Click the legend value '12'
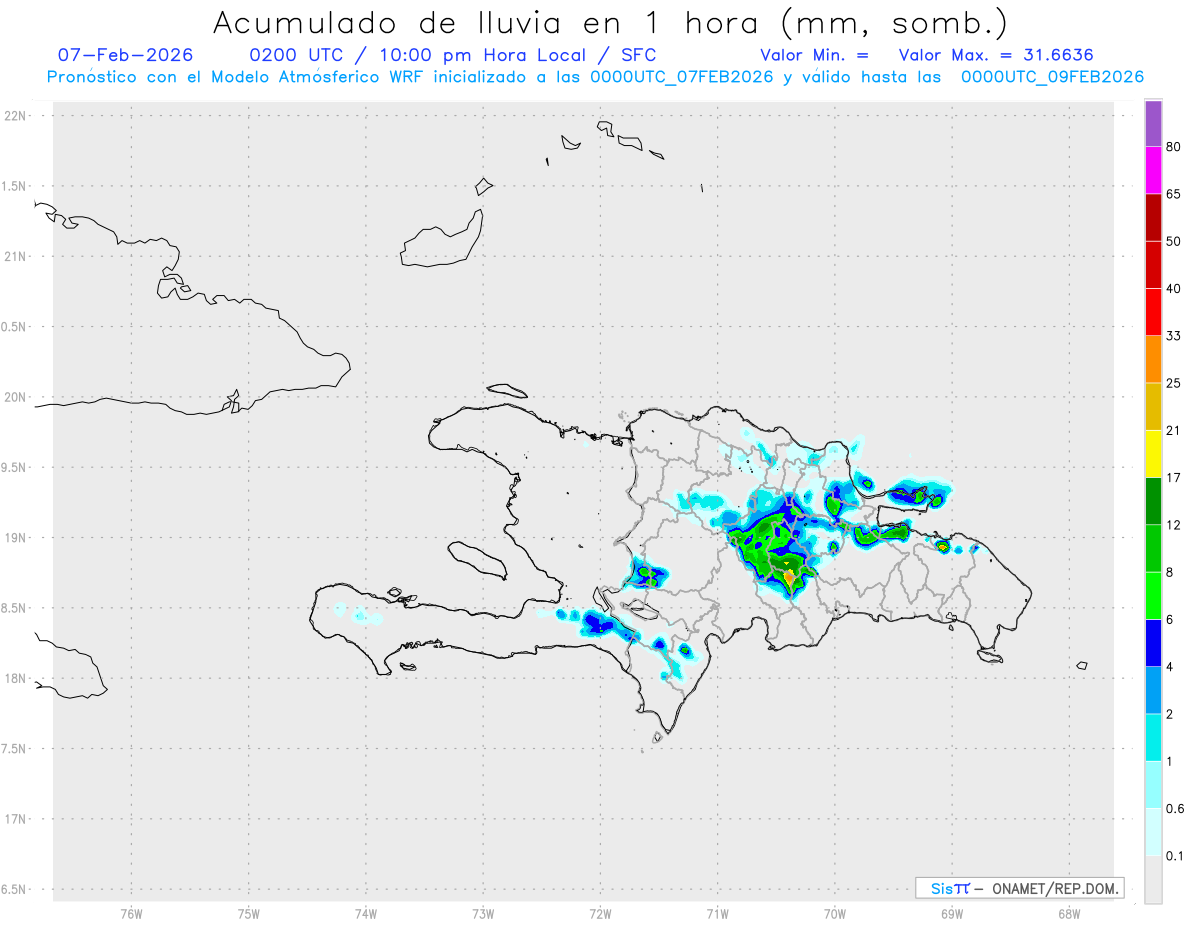1200x927 pixels. [x=1174, y=525]
